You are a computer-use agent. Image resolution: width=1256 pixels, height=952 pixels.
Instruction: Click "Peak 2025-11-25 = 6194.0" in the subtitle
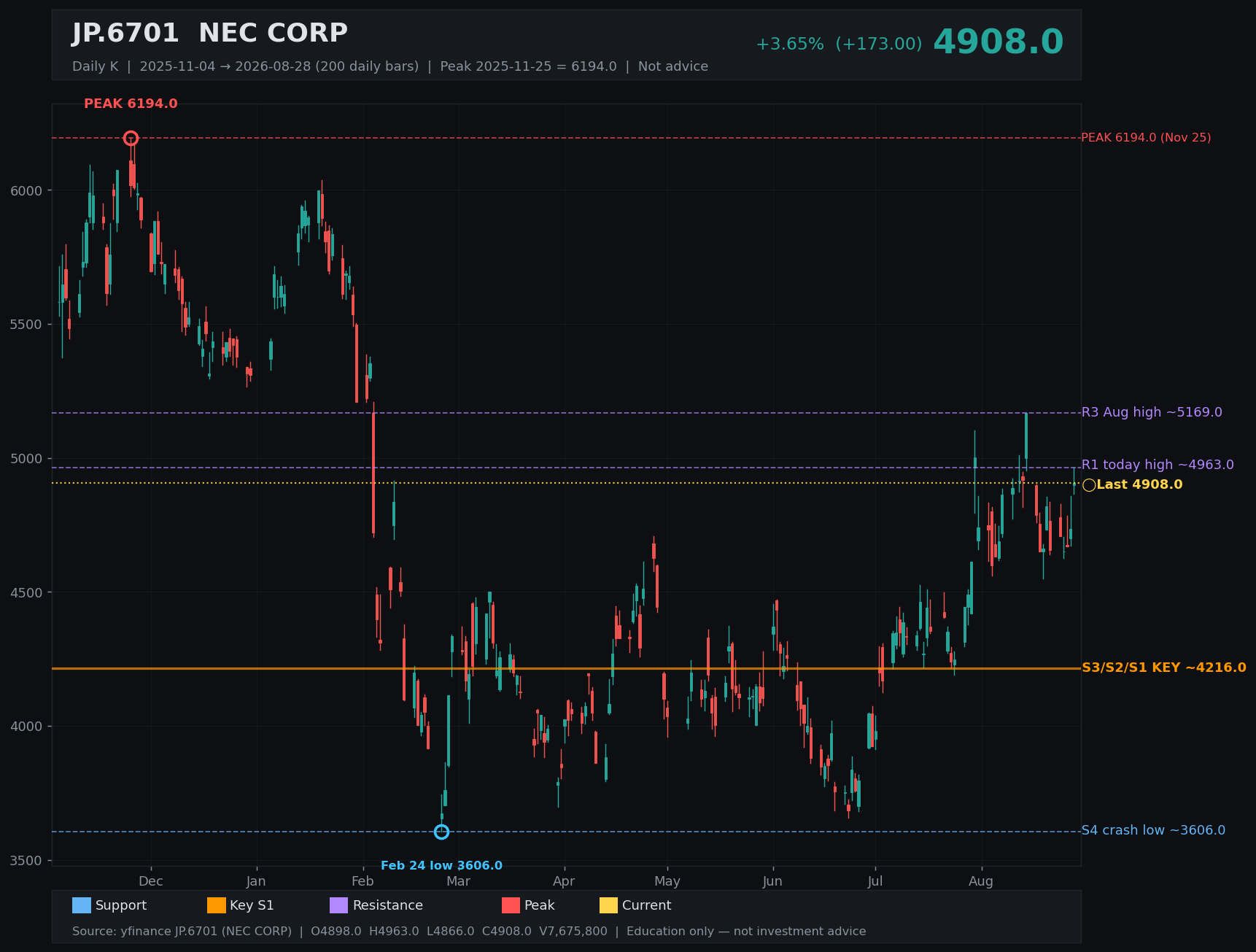pos(529,66)
